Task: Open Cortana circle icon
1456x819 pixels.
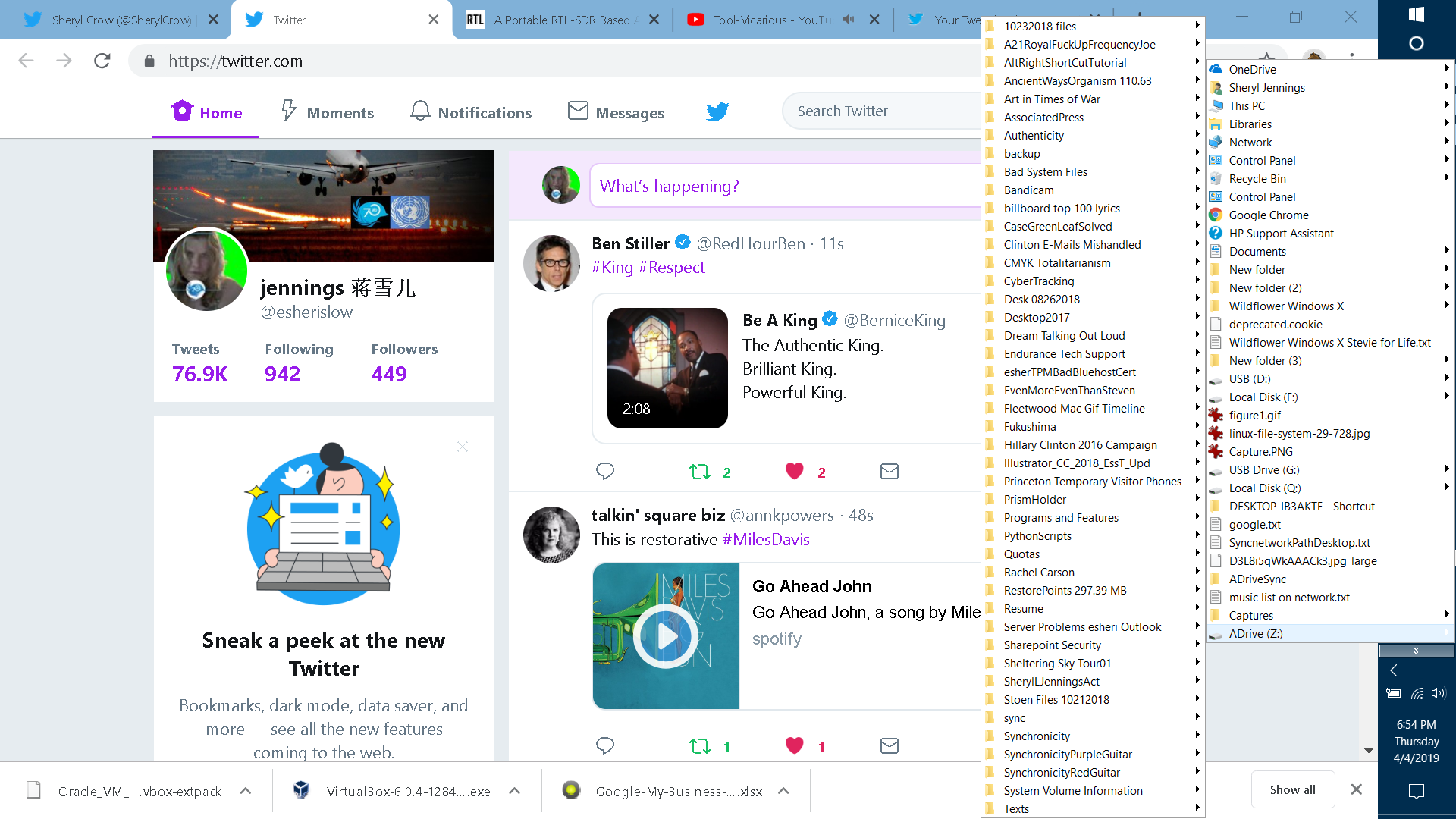Action: pyautogui.click(x=1416, y=43)
